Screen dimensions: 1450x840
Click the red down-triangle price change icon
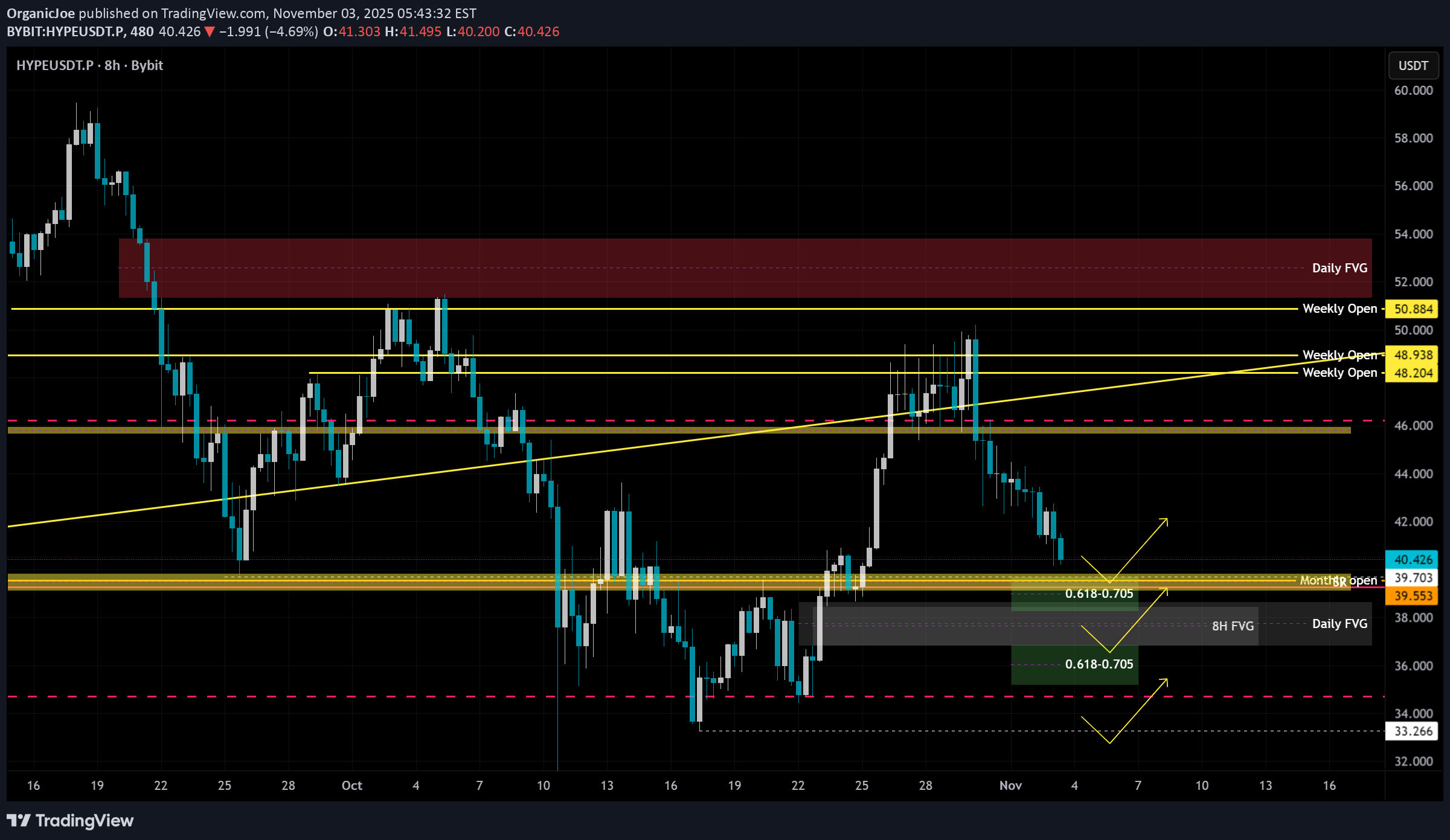pyautogui.click(x=210, y=31)
